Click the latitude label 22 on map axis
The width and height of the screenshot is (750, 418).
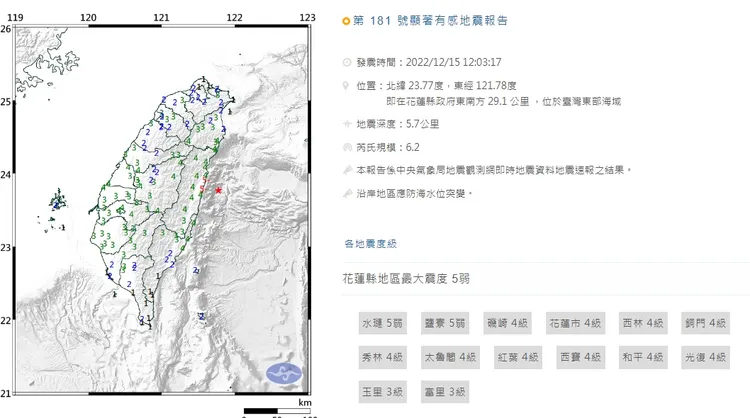(5, 320)
